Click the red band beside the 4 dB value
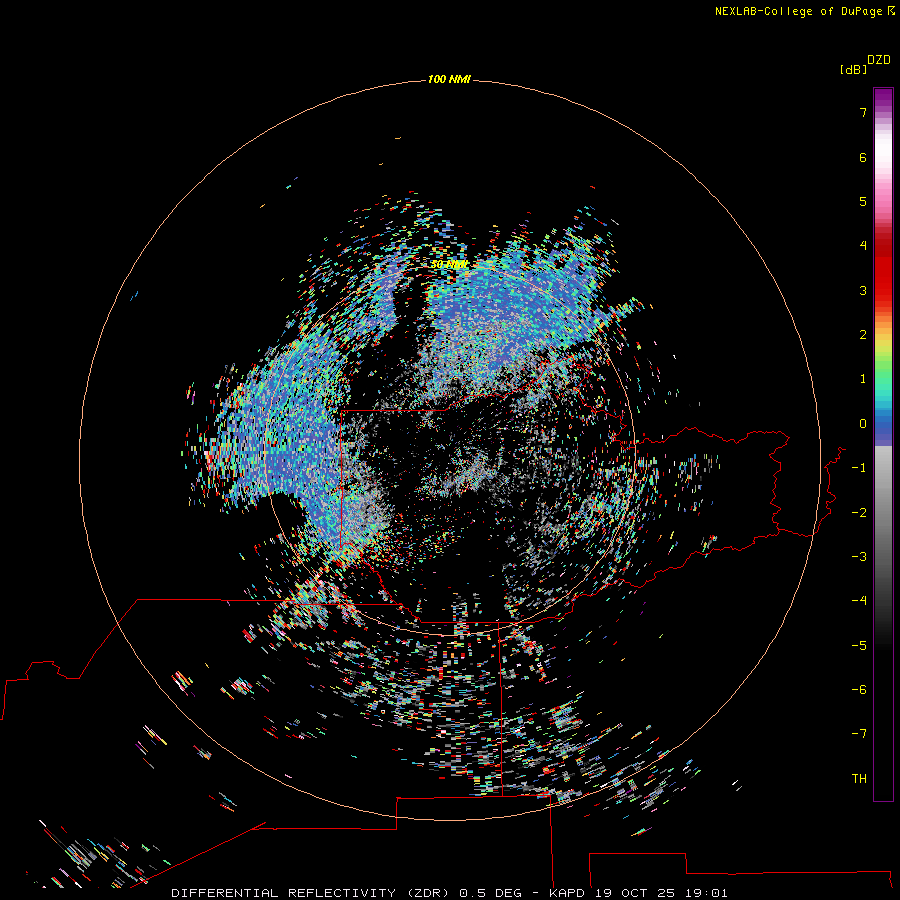 point(883,246)
